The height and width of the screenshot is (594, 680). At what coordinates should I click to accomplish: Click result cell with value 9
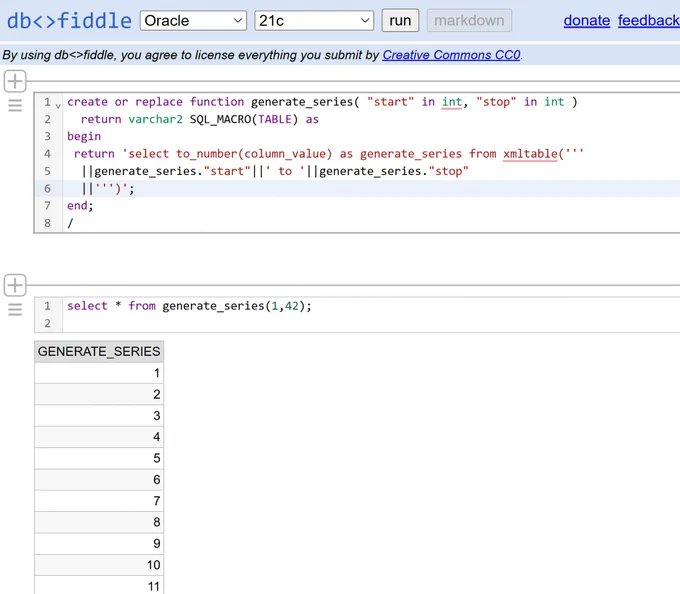[99, 543]
